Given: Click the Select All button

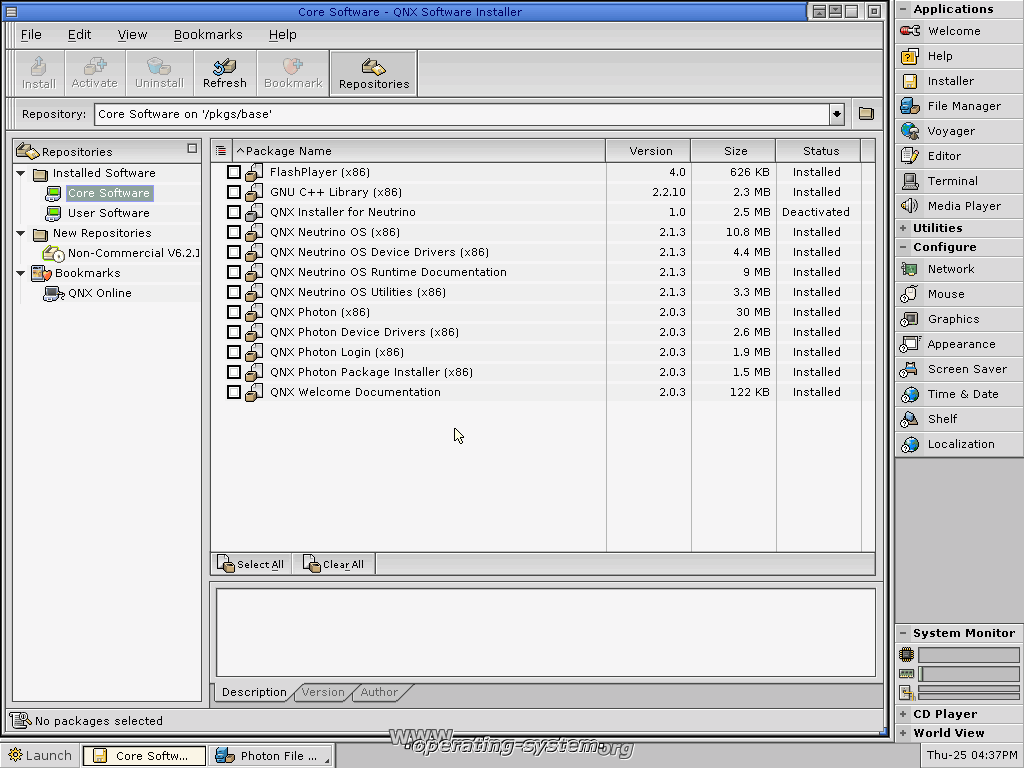Looking at the screenshot, I should 251,564.
